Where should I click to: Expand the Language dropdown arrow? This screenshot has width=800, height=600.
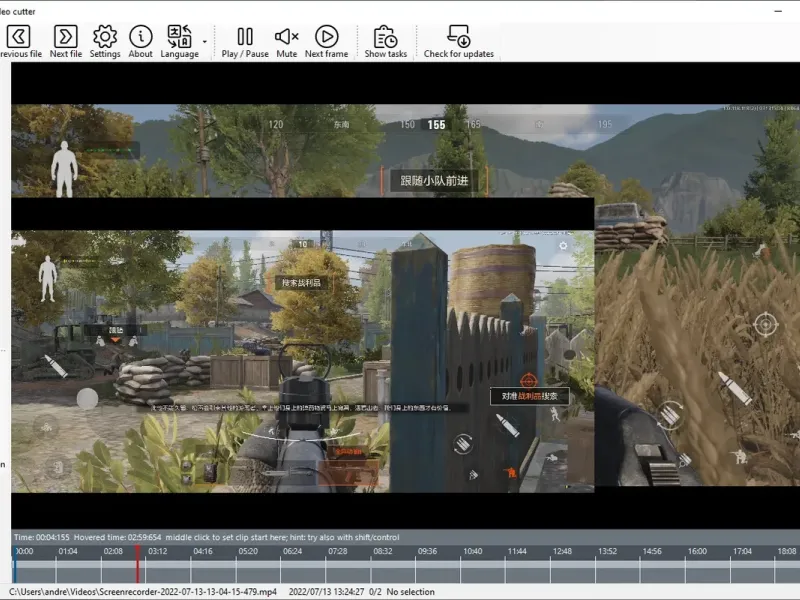[205, 42]
